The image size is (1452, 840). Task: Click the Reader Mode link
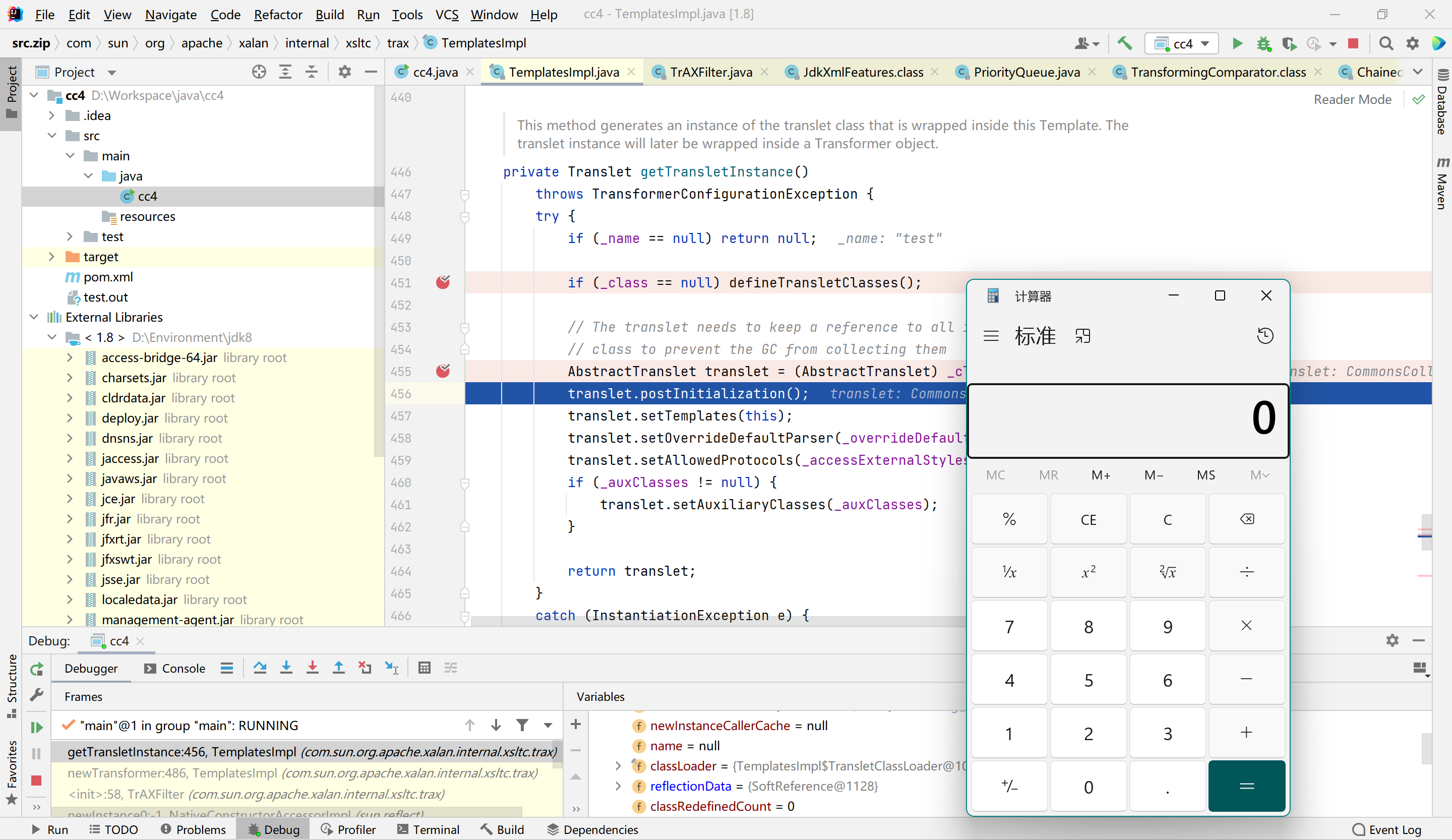tap(1352, 99)
